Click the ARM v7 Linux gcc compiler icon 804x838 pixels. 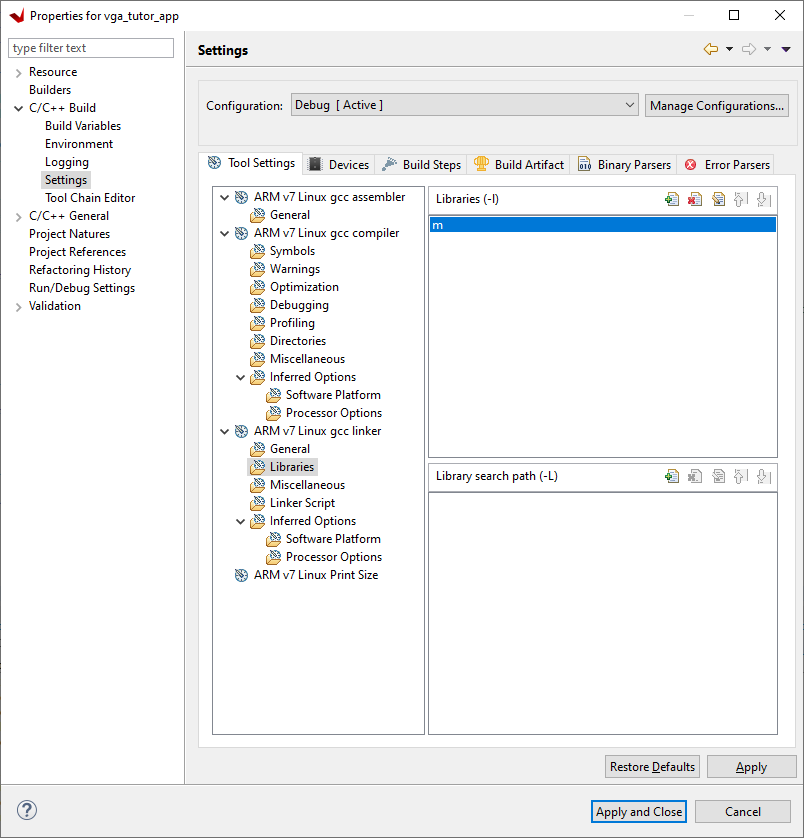pyautogui.click(x=242, y=234)
